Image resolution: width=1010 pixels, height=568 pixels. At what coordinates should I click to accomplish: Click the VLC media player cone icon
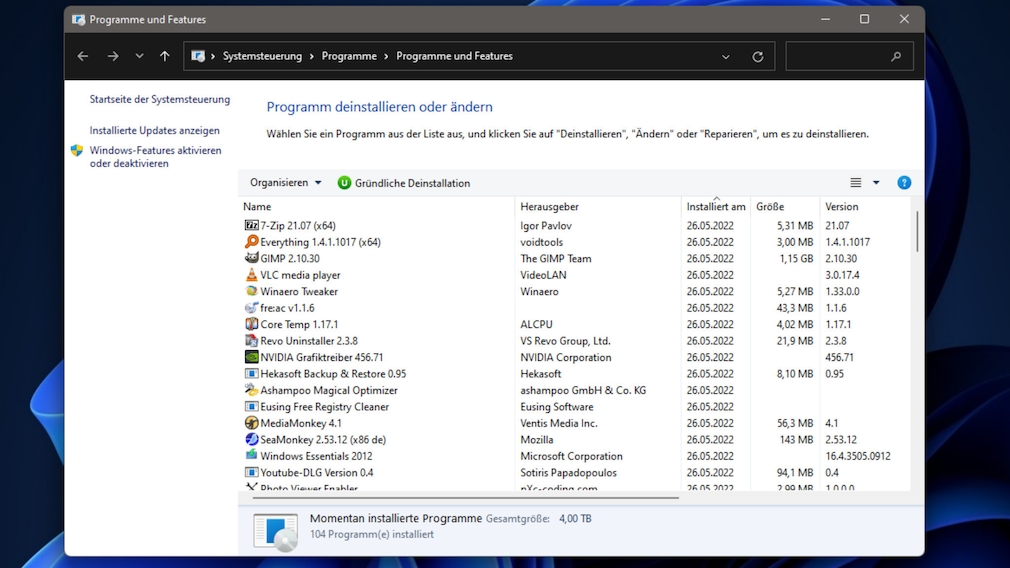click(252, 275)
